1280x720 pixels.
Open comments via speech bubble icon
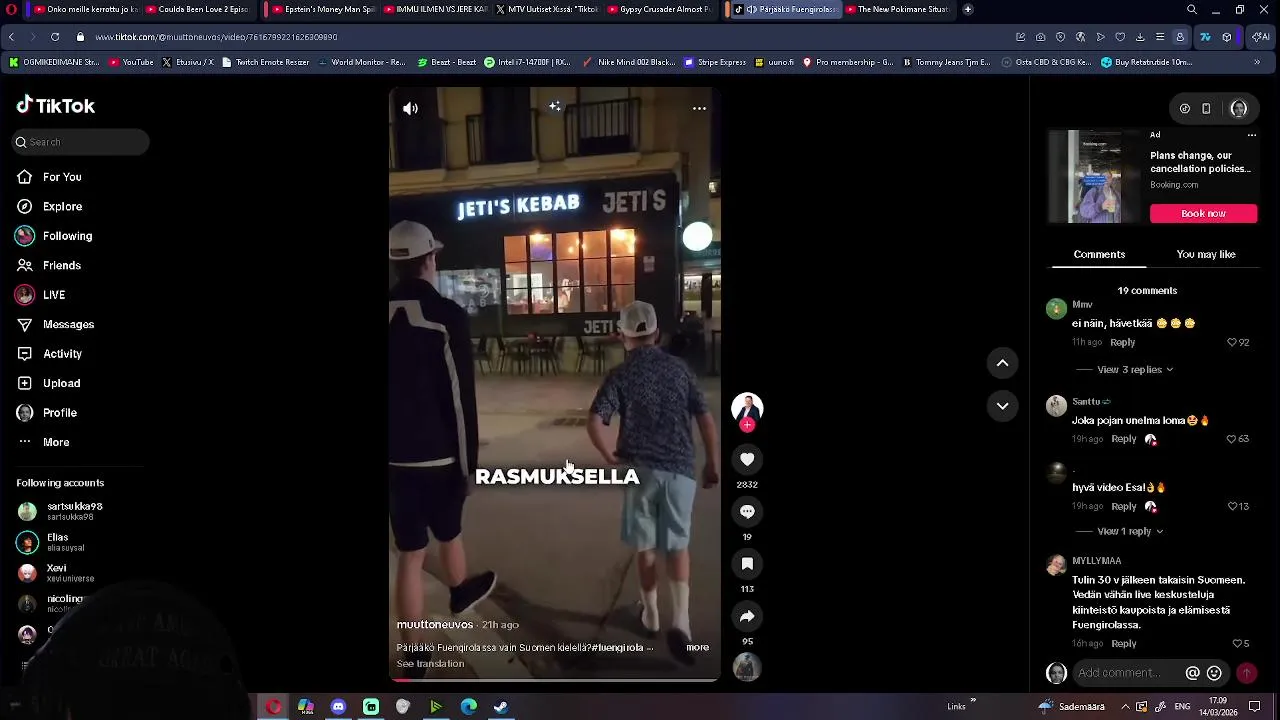click(747, 511)
